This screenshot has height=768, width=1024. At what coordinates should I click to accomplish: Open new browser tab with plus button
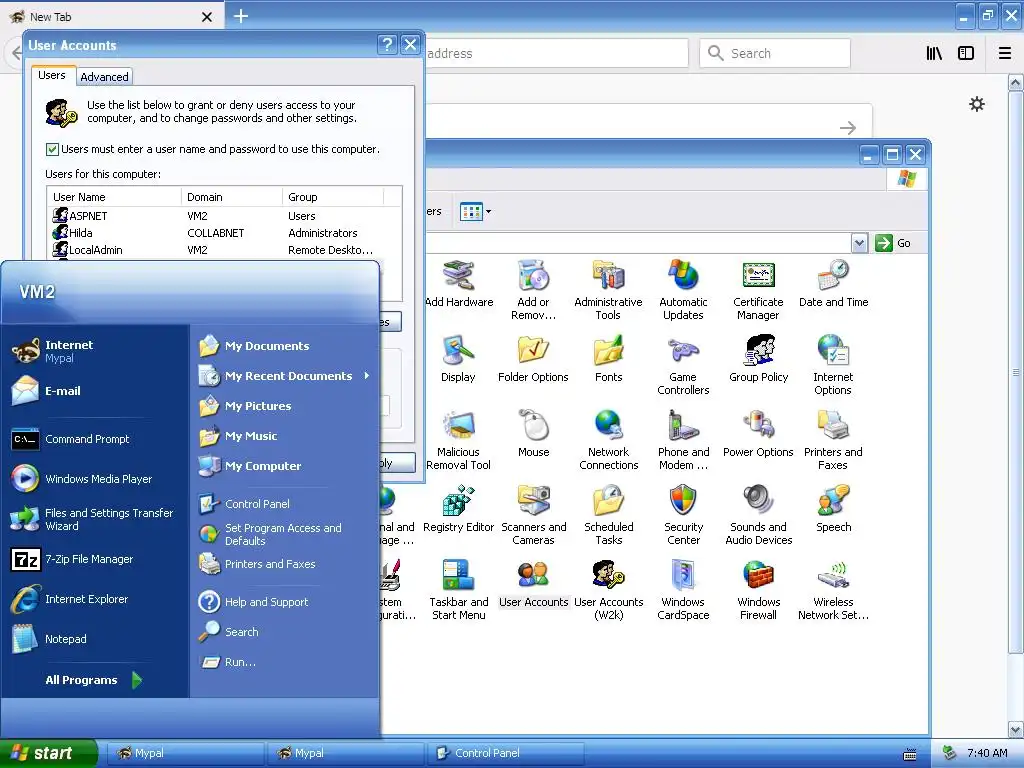point(241,16)
